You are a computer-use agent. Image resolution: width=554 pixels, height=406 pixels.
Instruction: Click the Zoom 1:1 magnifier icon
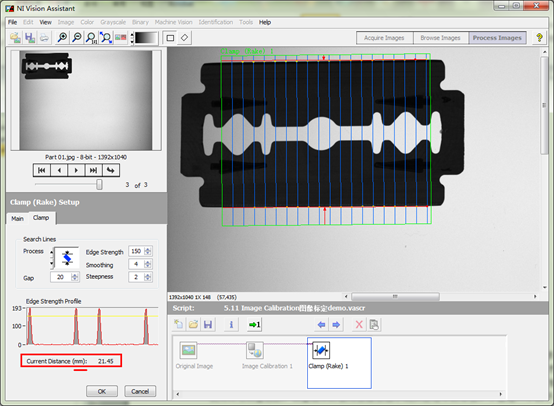(91, 37)
